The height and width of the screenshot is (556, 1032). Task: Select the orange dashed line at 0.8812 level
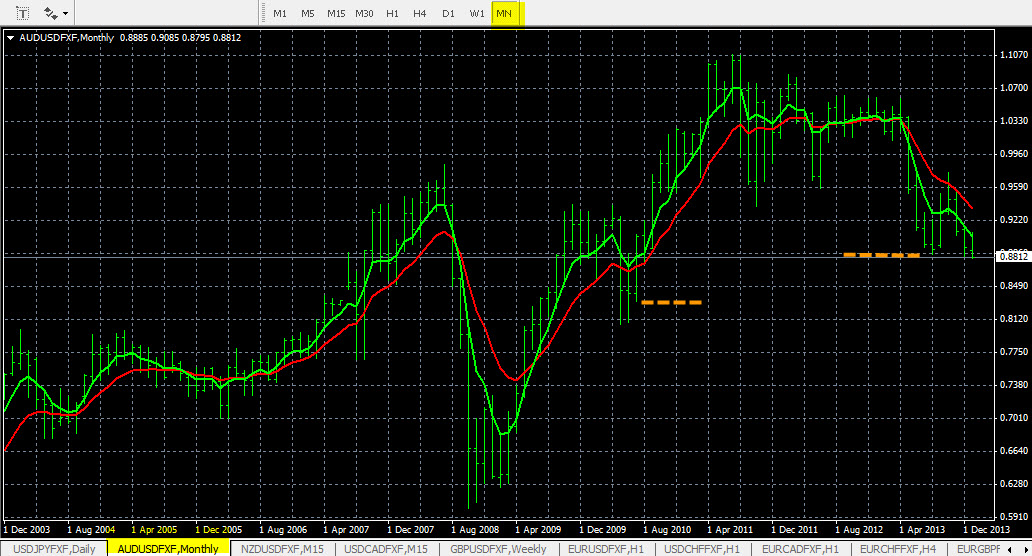pos(881,255)
